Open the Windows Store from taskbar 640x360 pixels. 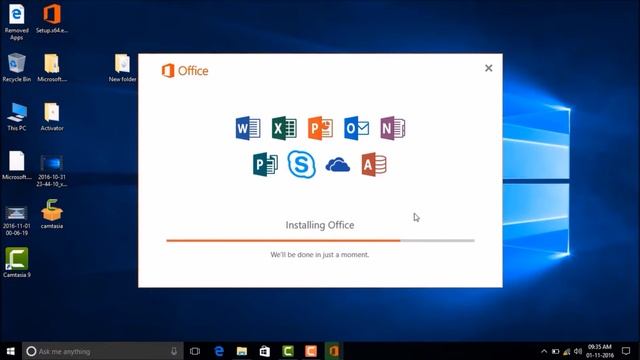point(264,351)
